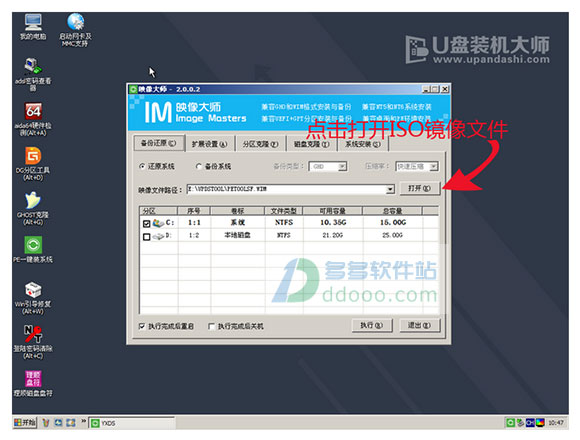
Task: Click the 执行 button
Action: click(371, 325)
